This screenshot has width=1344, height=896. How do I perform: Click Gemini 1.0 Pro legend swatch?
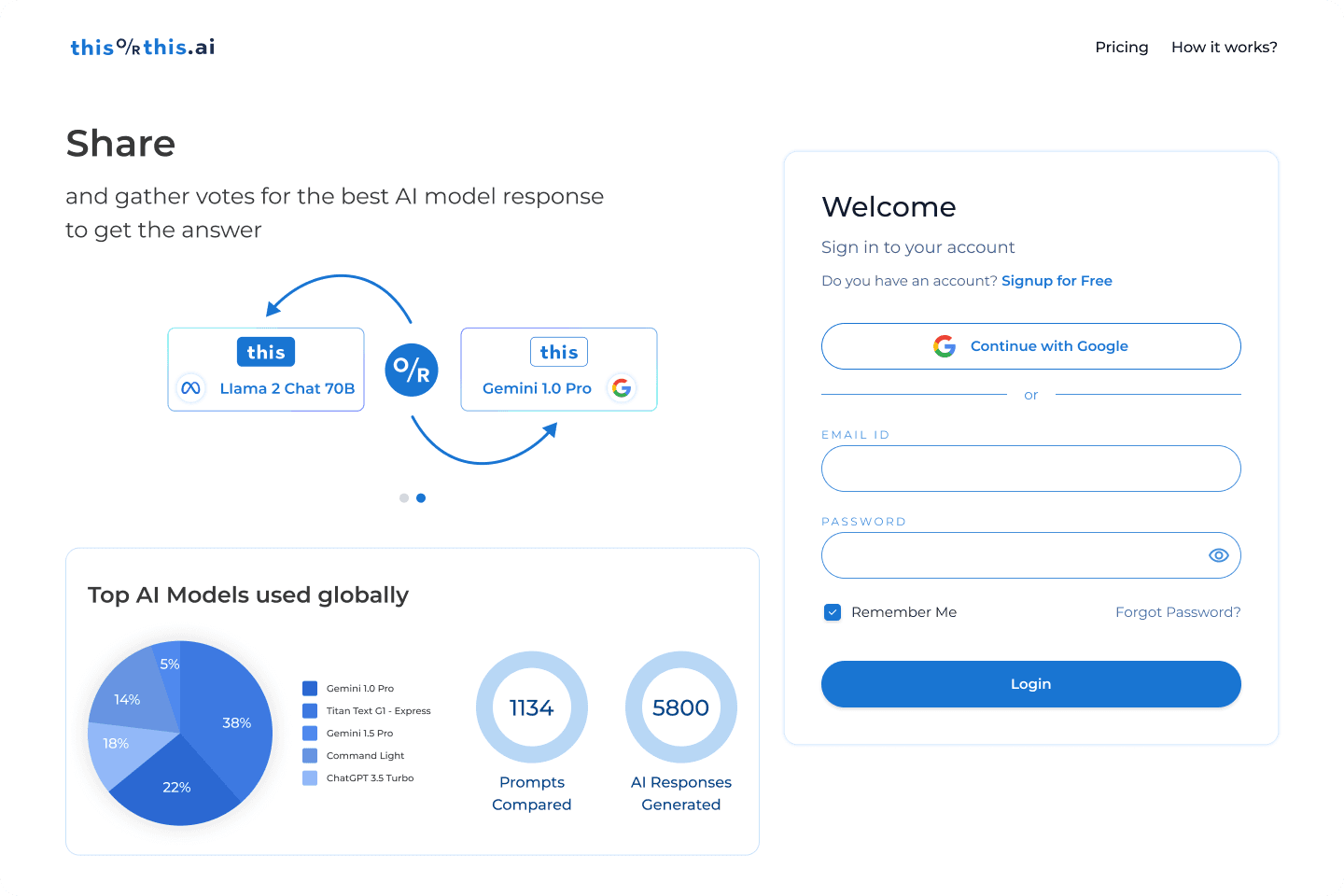310,689
